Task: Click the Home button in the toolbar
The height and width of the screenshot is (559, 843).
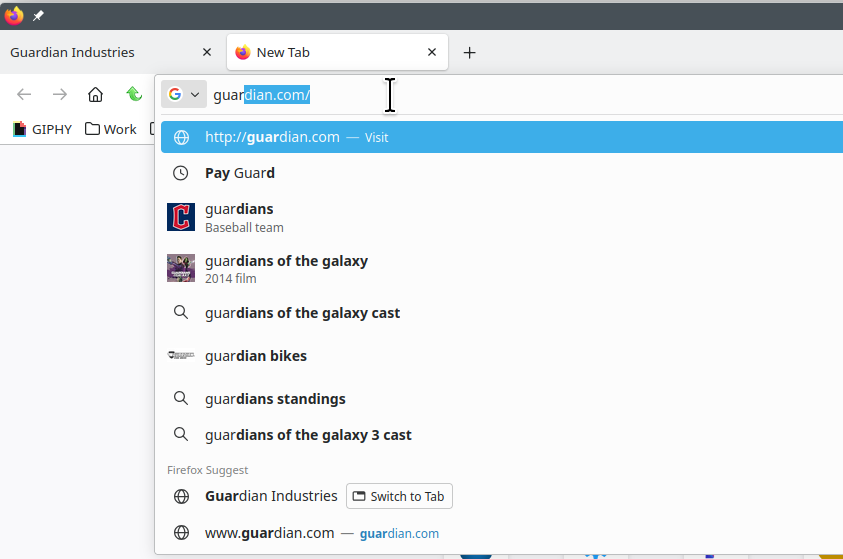Action: [95, 95]
